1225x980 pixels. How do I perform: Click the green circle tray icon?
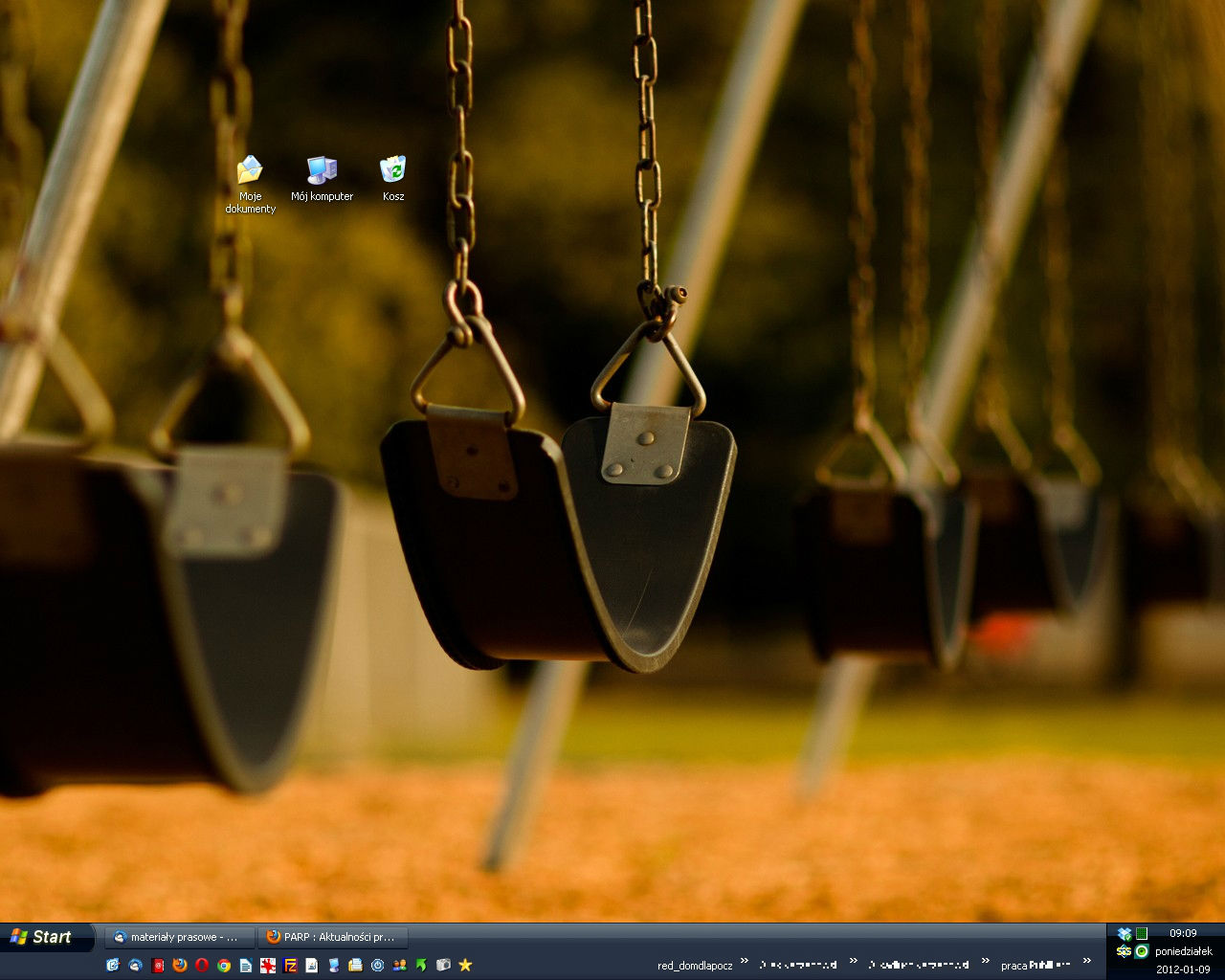tap(1141, 951)
